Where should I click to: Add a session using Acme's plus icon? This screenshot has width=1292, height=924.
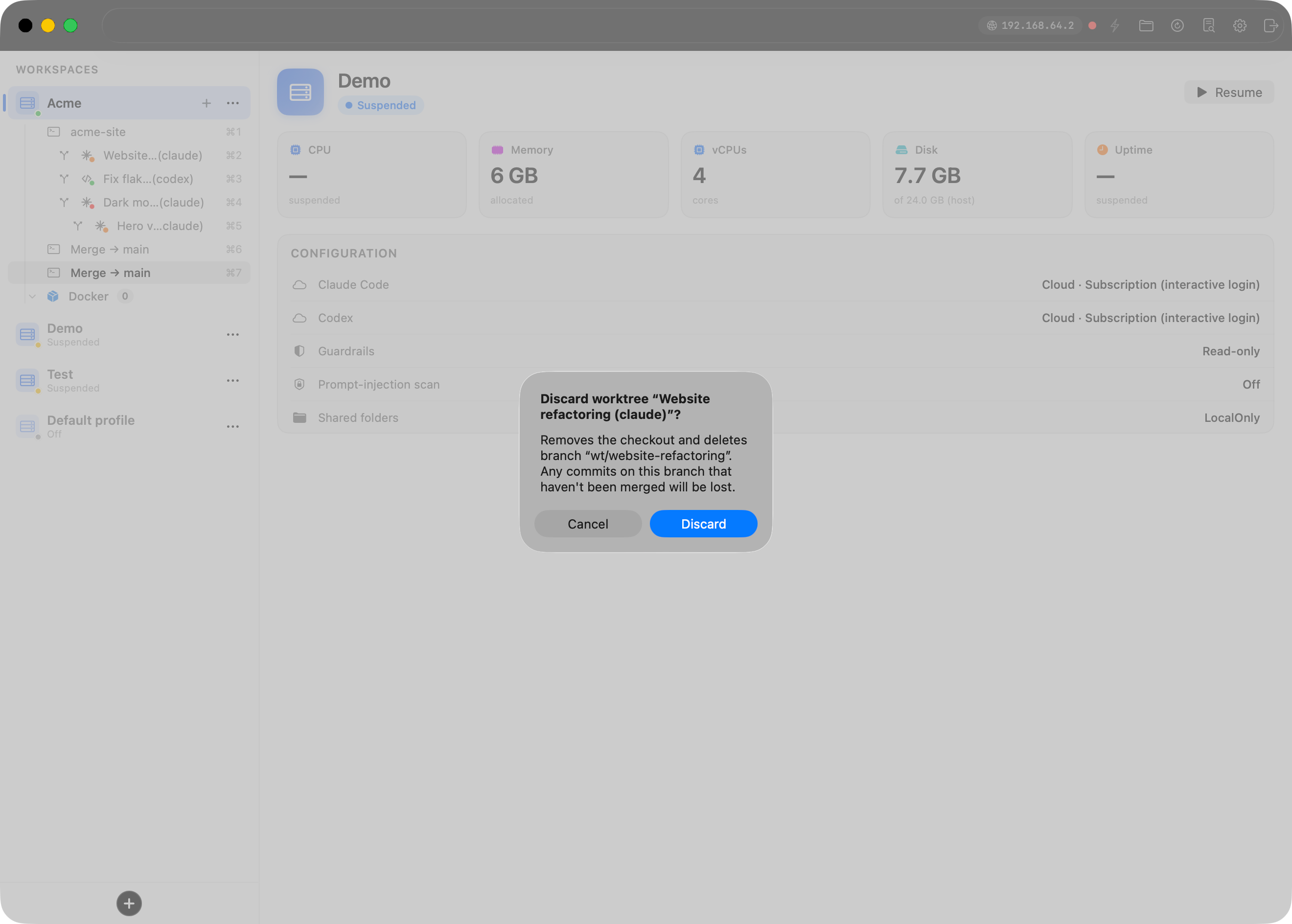tap(207, 103)
